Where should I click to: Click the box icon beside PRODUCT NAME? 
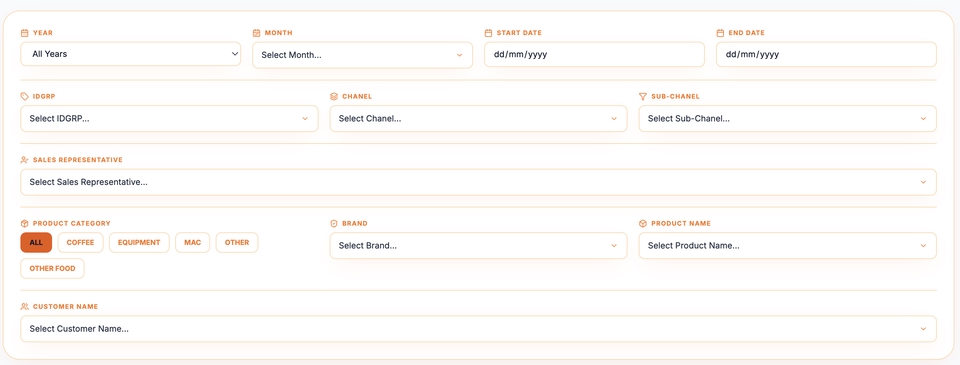[x=643, y=224]
